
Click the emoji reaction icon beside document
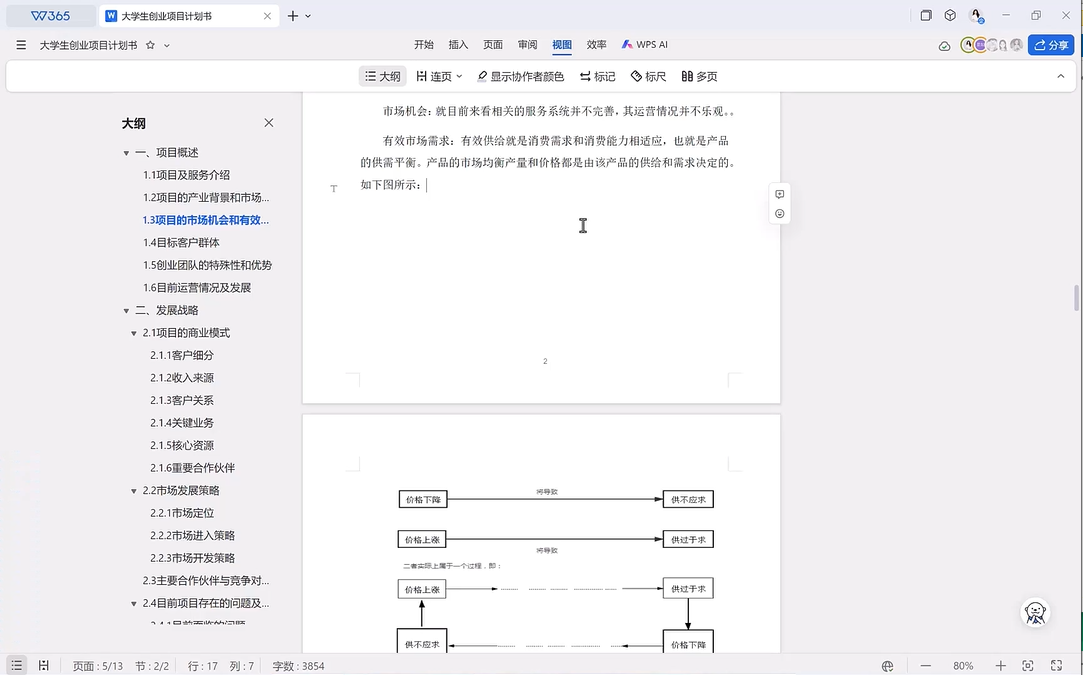780,214
